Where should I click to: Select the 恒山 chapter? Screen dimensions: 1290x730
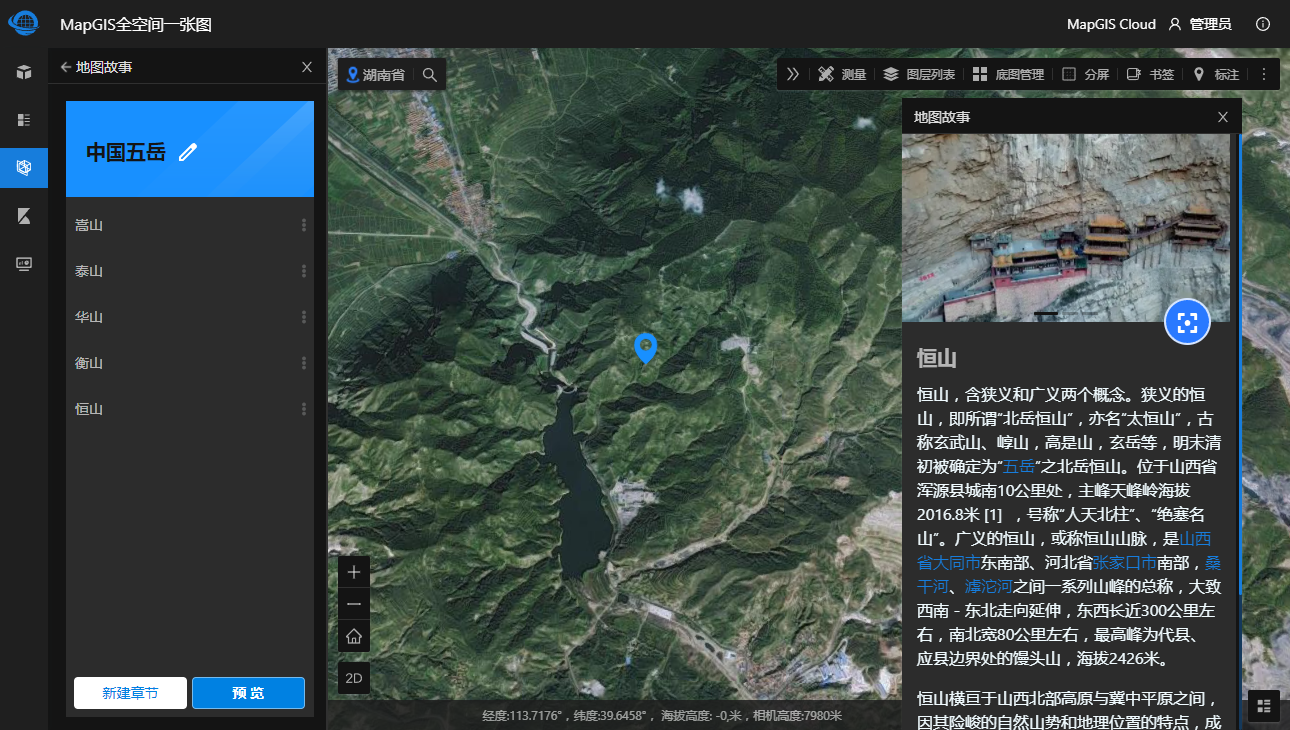click(190, 409)
